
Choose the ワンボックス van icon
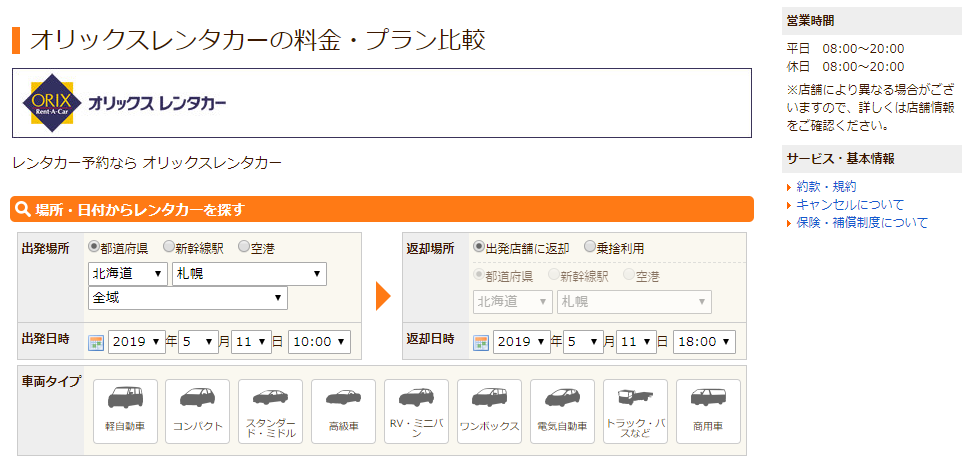click(489, 411)
